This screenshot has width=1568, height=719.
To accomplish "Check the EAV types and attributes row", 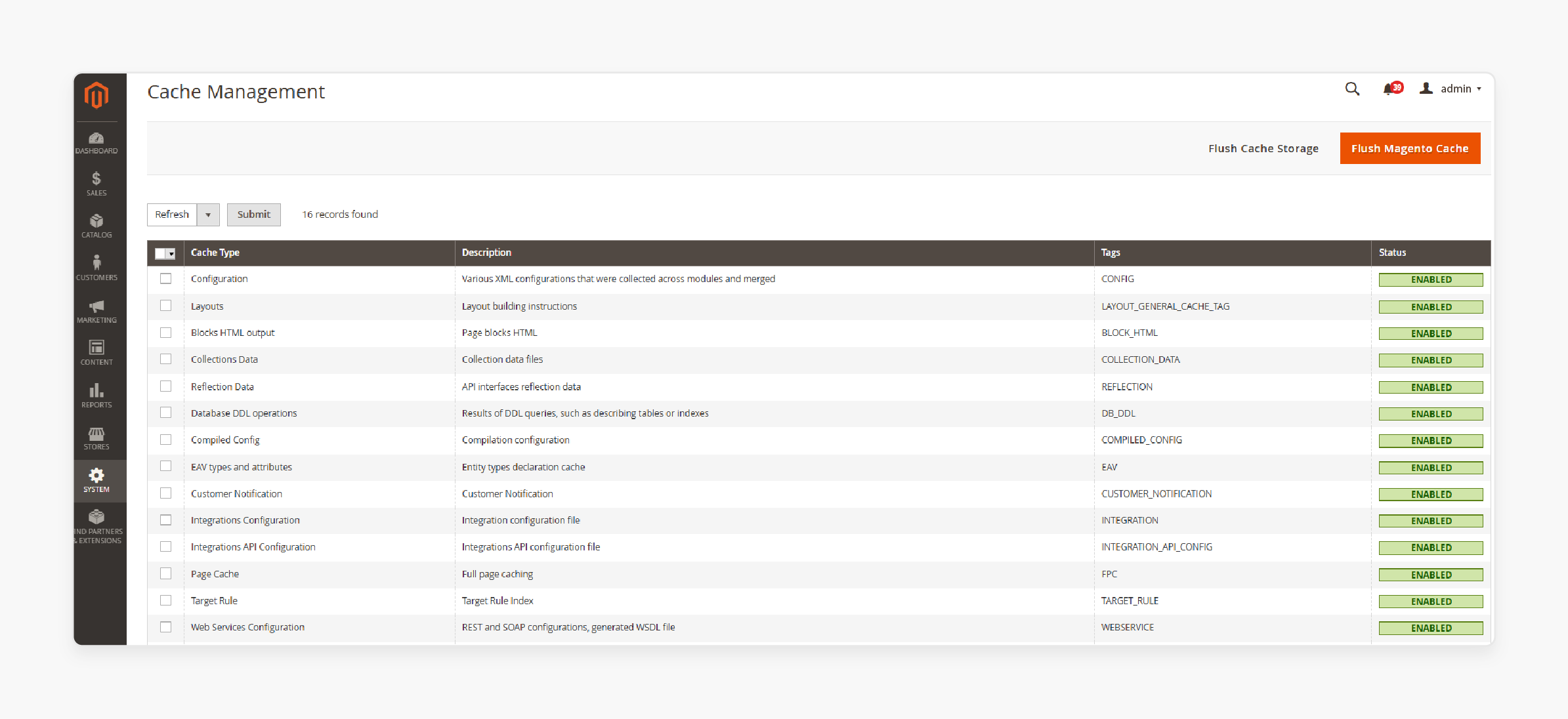I will (166, 466).
